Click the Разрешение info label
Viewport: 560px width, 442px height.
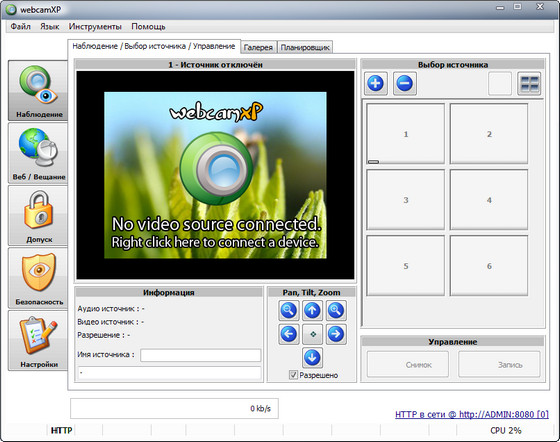(x=104, y=335)
